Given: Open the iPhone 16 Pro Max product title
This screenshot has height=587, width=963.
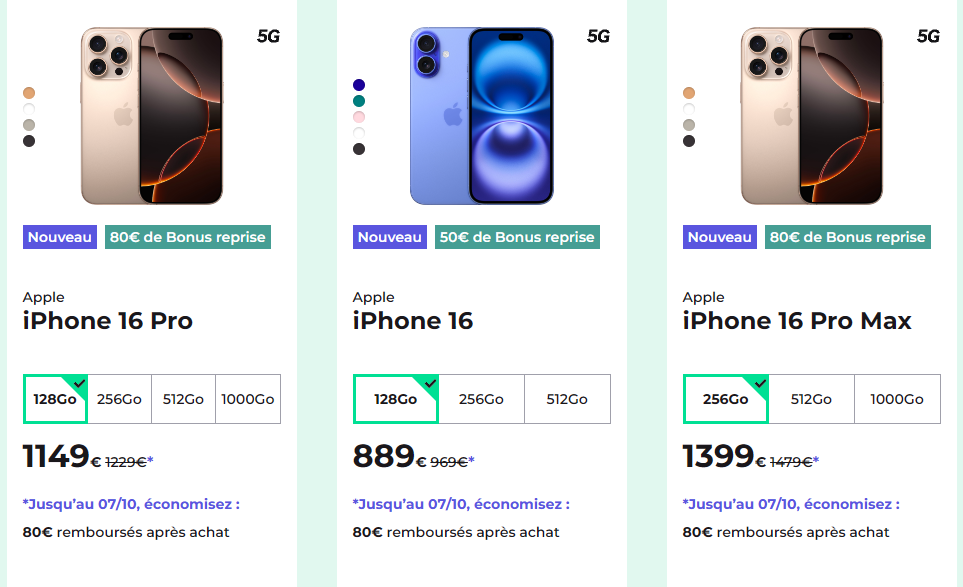Looking at the screenshot, I should [x=797, y=321].
